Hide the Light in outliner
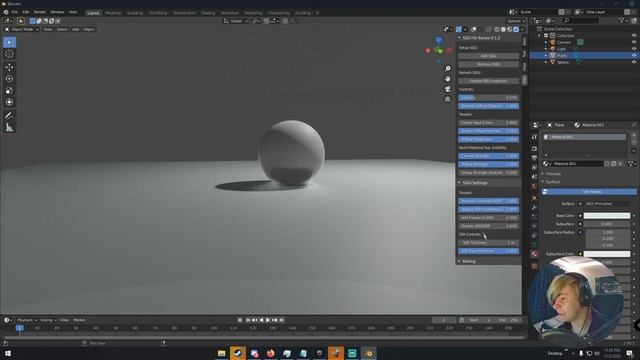Viewport: 640px width, 360px height. (x=634, y=49)
